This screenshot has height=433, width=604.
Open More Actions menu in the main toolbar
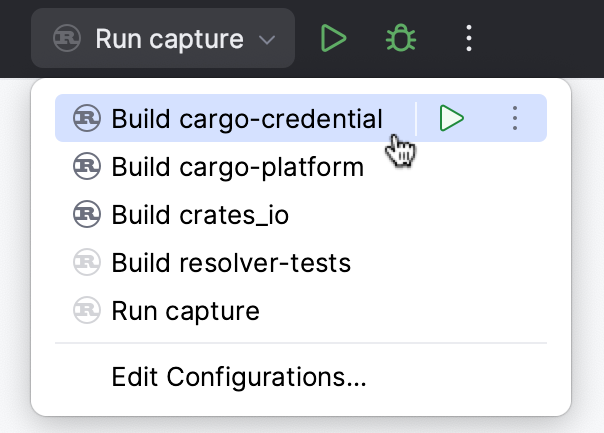click(x=468, y=39)
